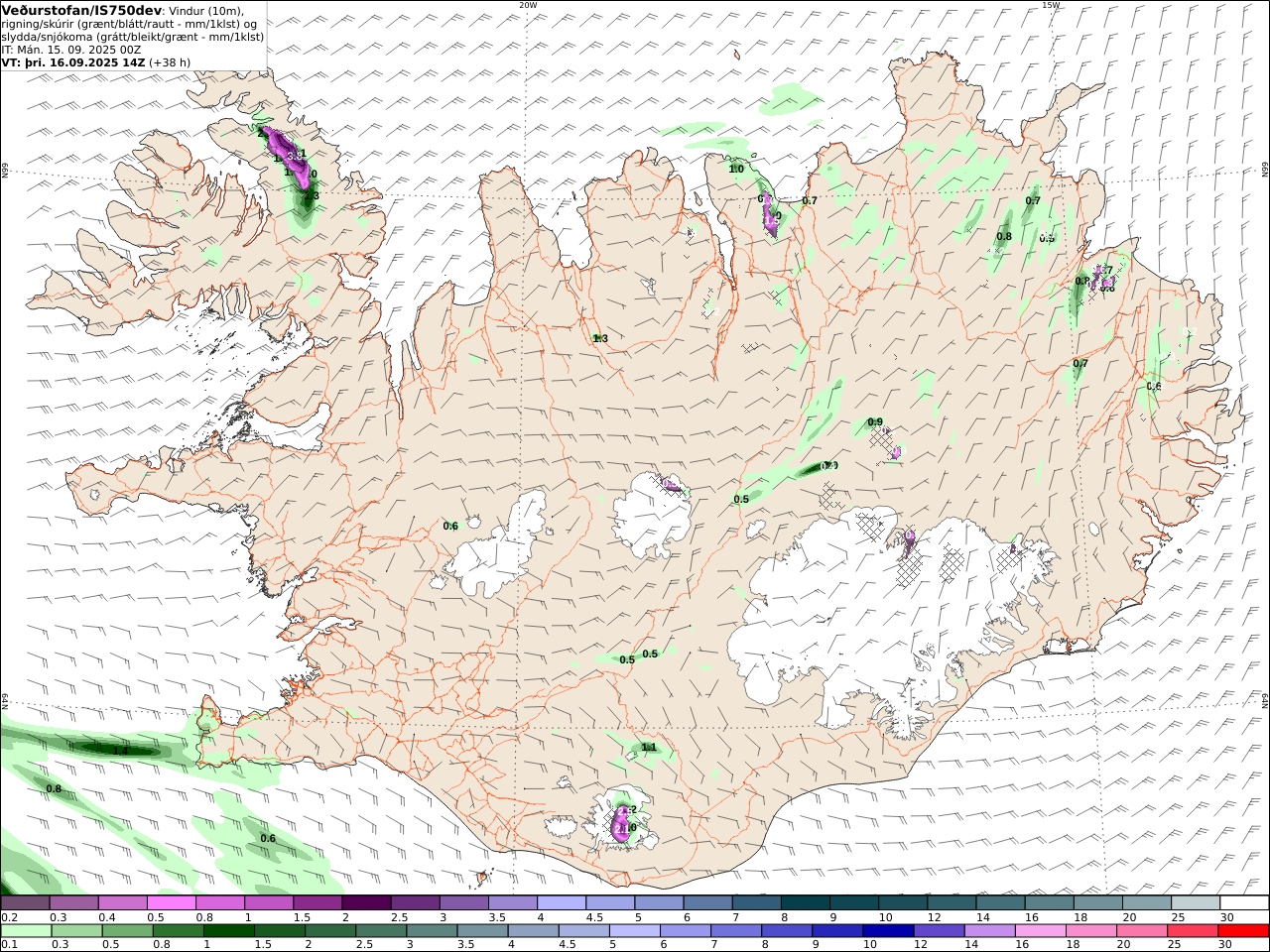Click the 1.0 value on the northern peninsula tip
The width and height of the screenshot is (1270, 952).
(x=736, y=170)
